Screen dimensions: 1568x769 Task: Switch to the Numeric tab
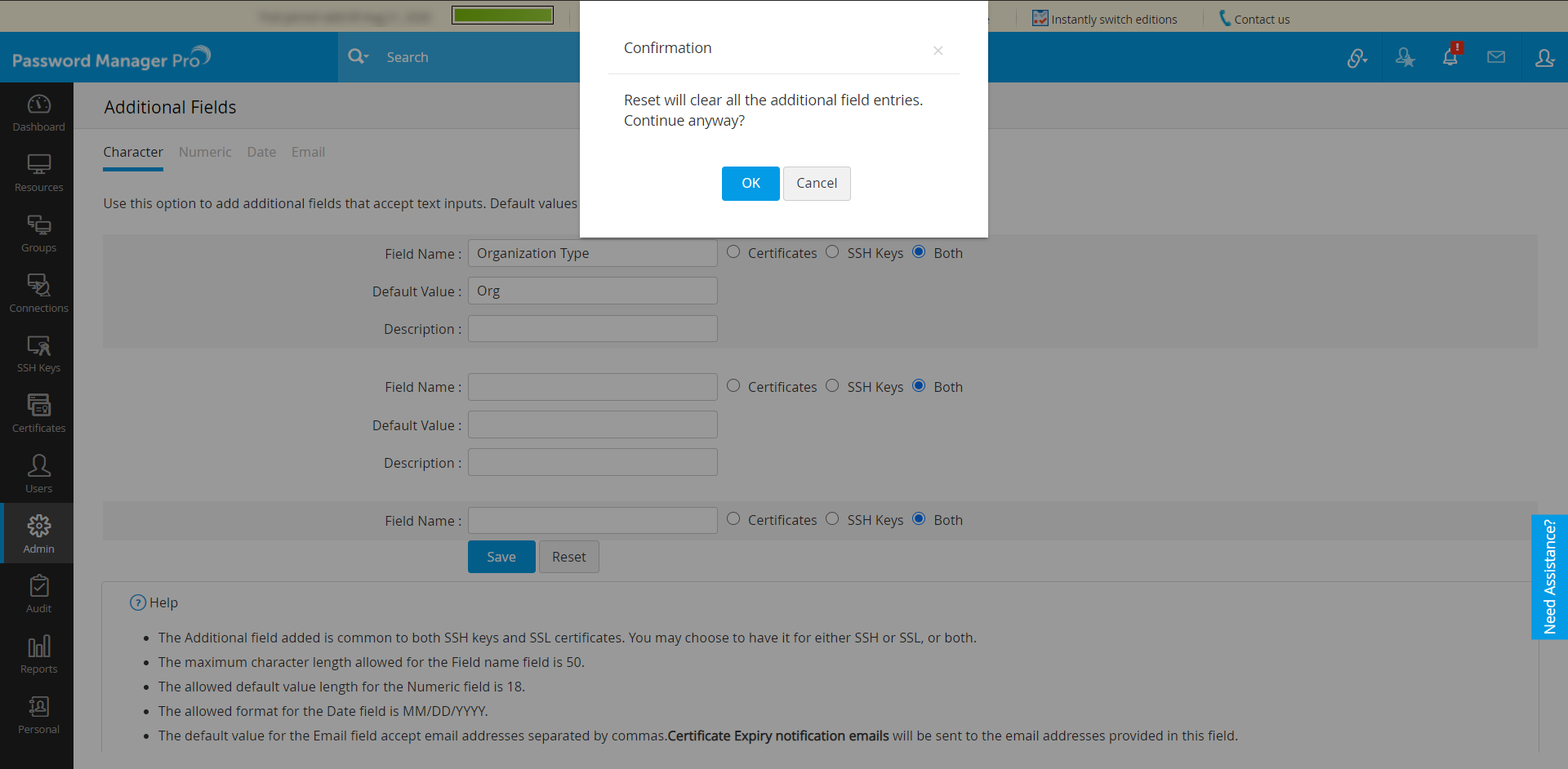point(205,152)
